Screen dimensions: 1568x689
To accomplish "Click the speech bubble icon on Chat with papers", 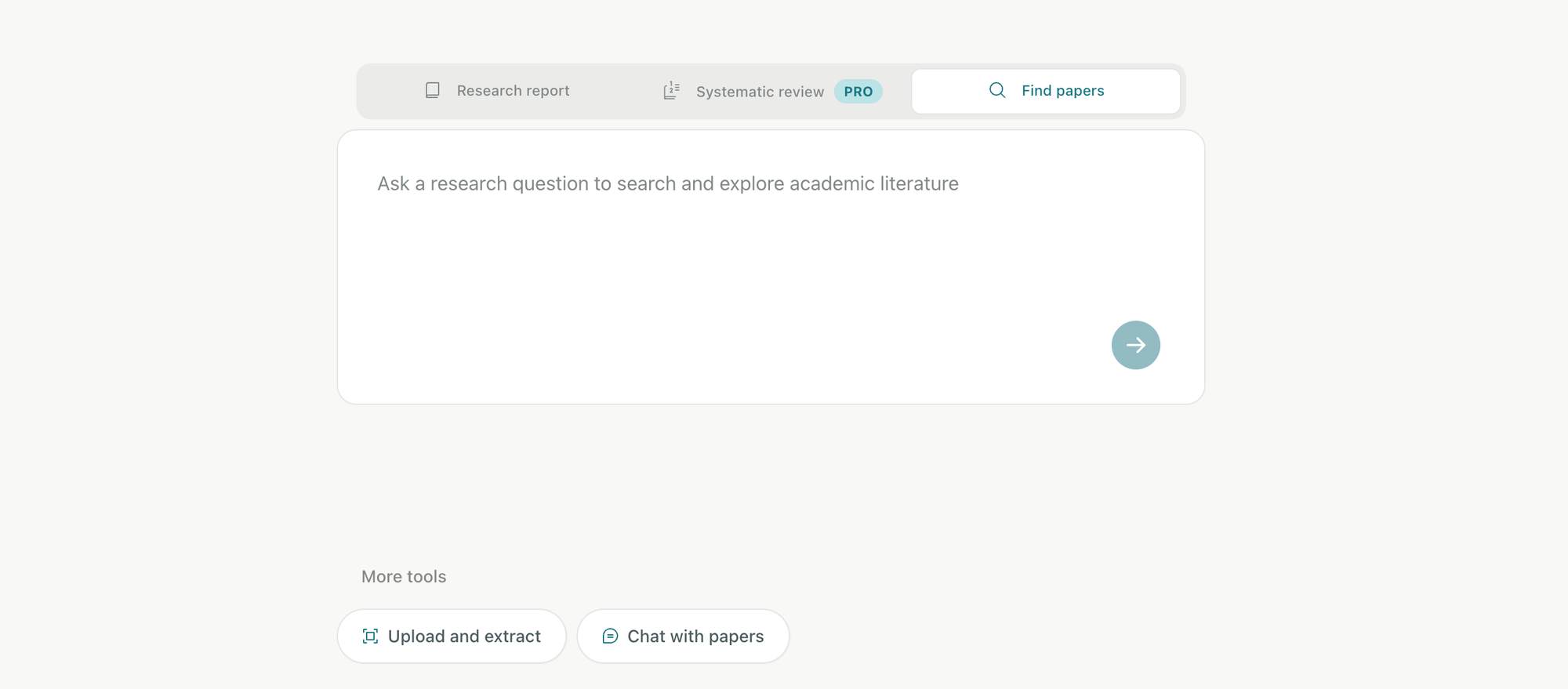I will [x=610, y=636].
